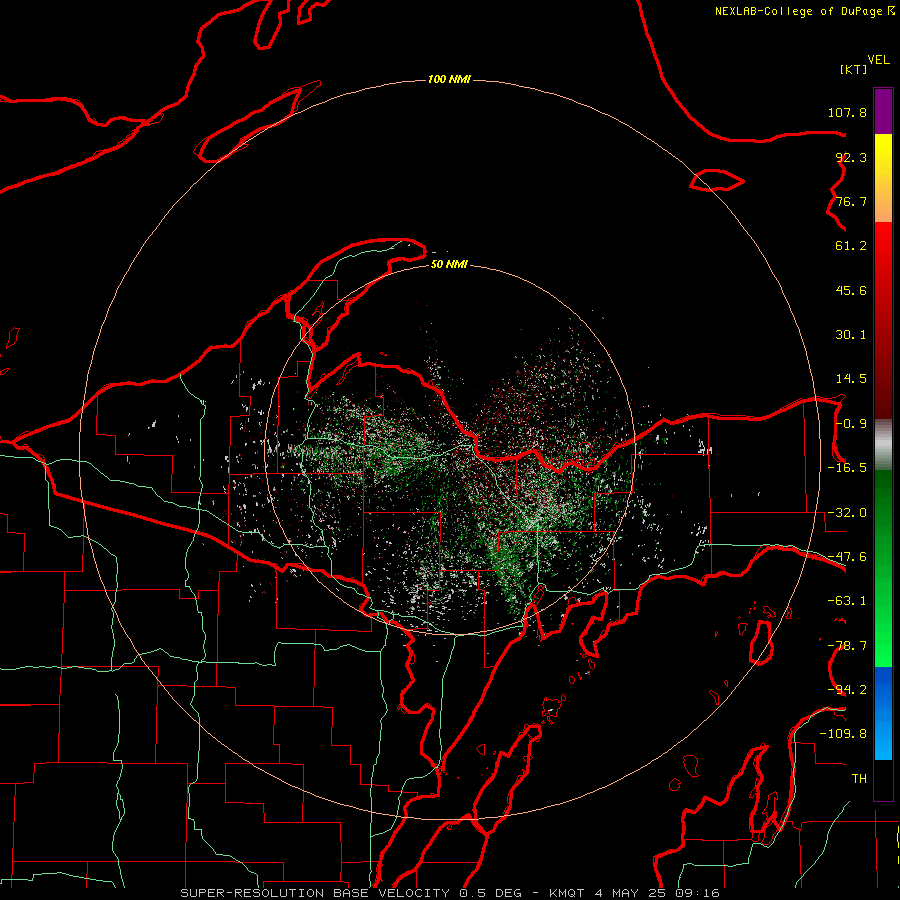Select the 45.6 scale value
Image resolution: width=900 pixels, height=900 pixels.
pos(851,290)
